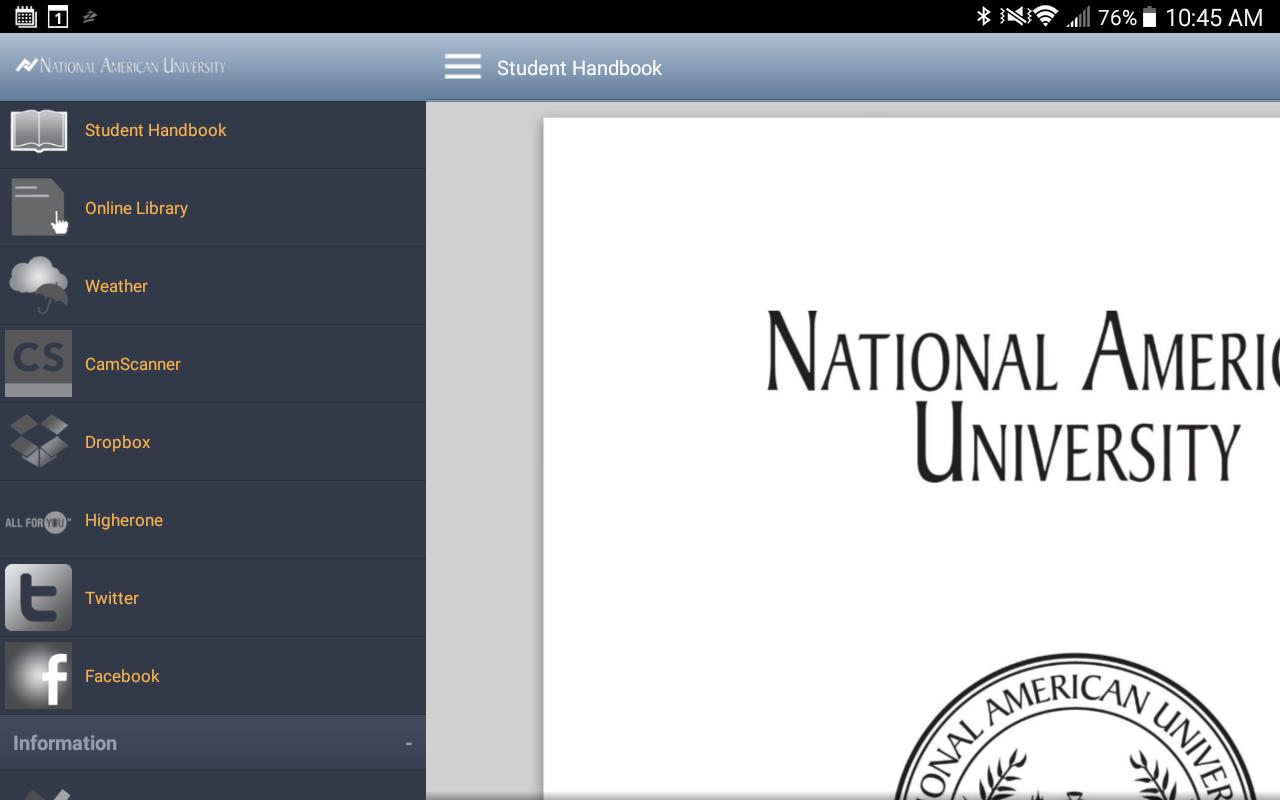The height and width of the screenshot is (800, 1280).
Task: Collapse the Information section header
Action: click(213, 742)
